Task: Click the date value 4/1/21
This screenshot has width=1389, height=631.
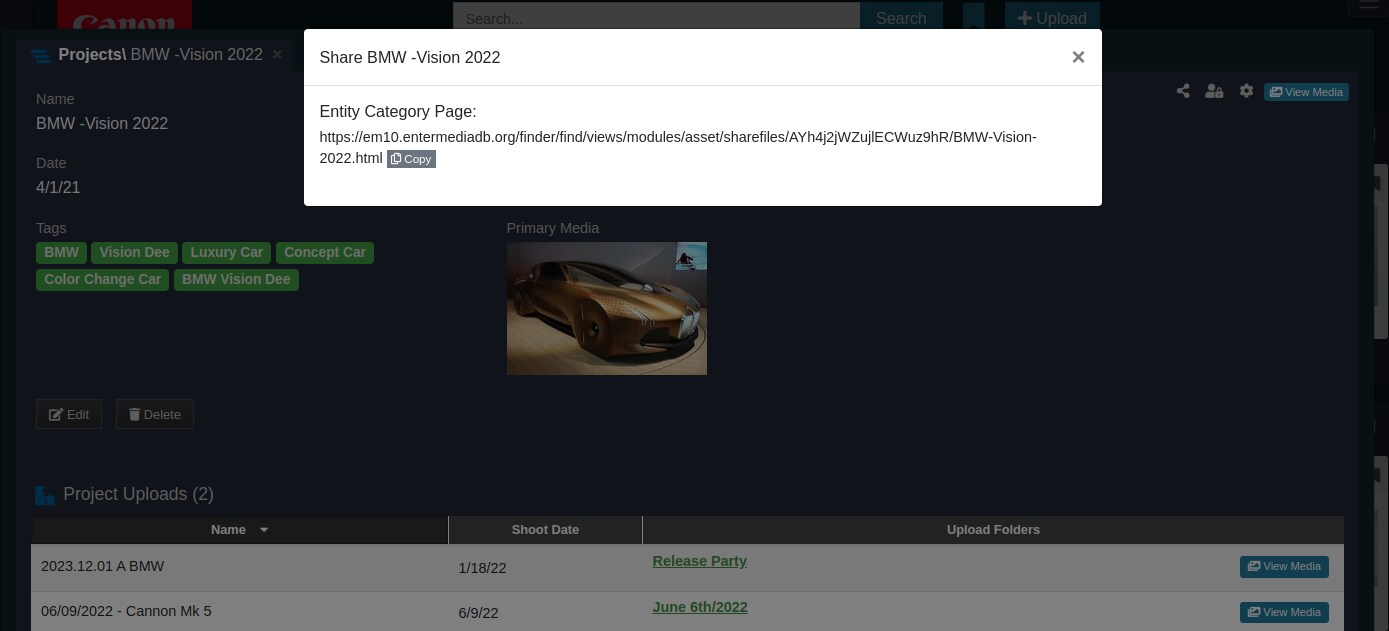Action: [x=58, y=187]
